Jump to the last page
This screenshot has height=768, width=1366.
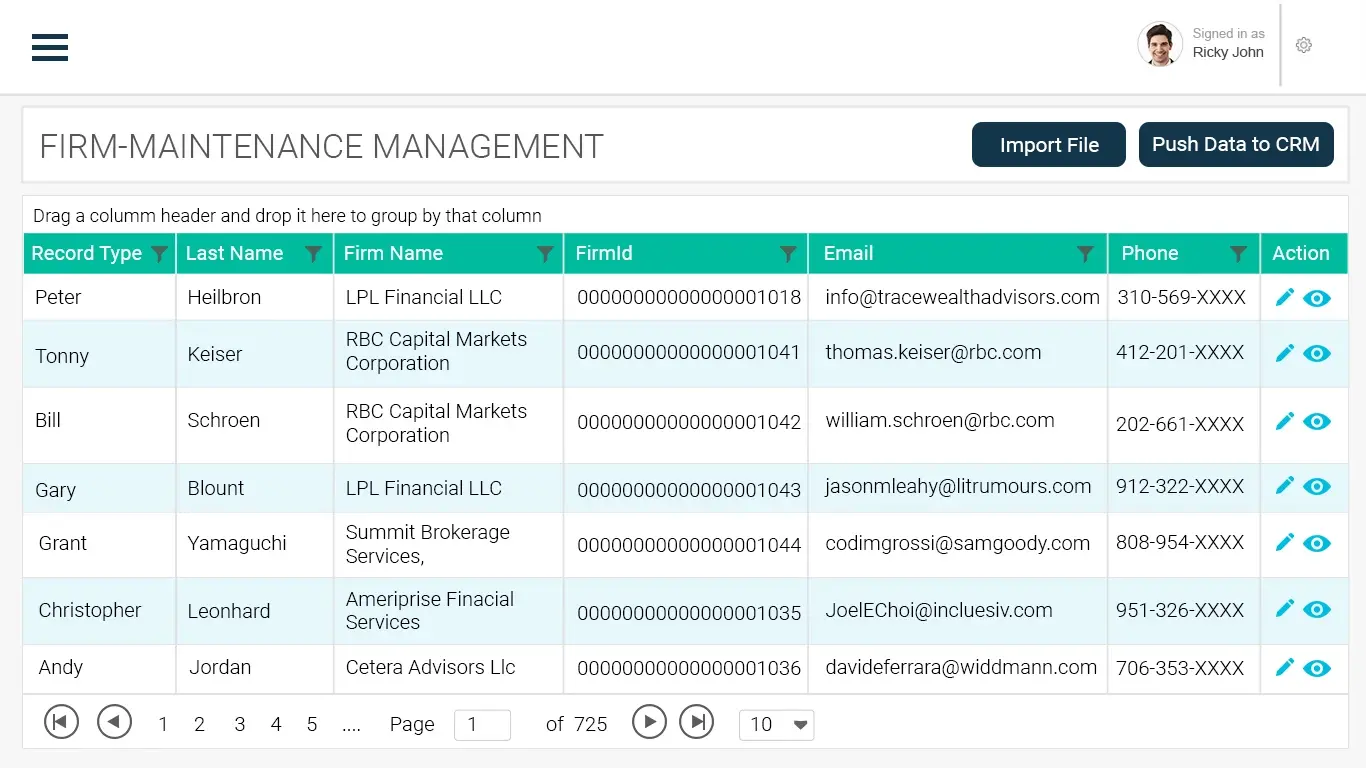[x=696, y=721]
